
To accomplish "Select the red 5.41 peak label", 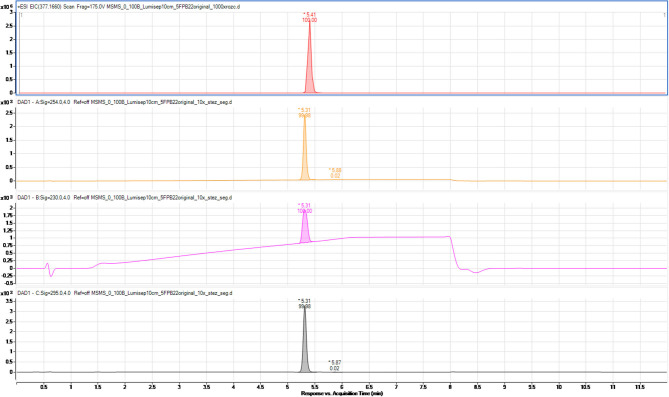I will [x=310, y=18].
